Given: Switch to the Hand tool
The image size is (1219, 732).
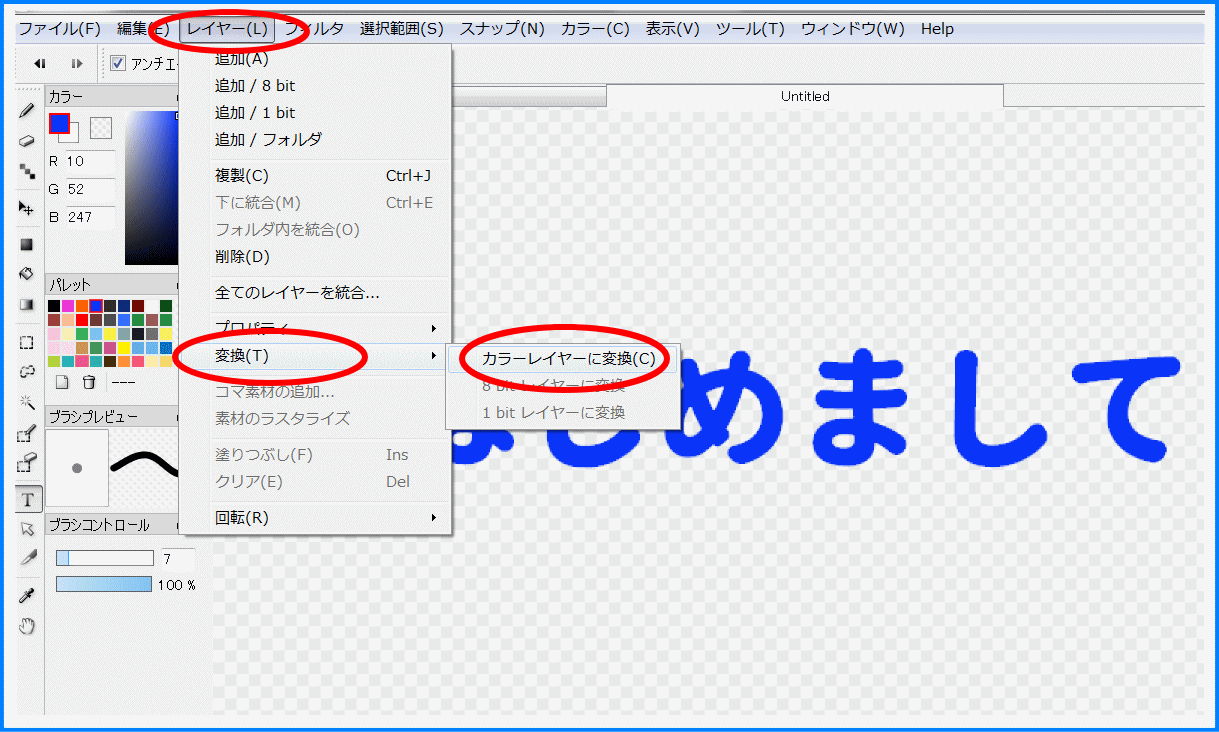Looking at the screenshot, I should point(27,626).
